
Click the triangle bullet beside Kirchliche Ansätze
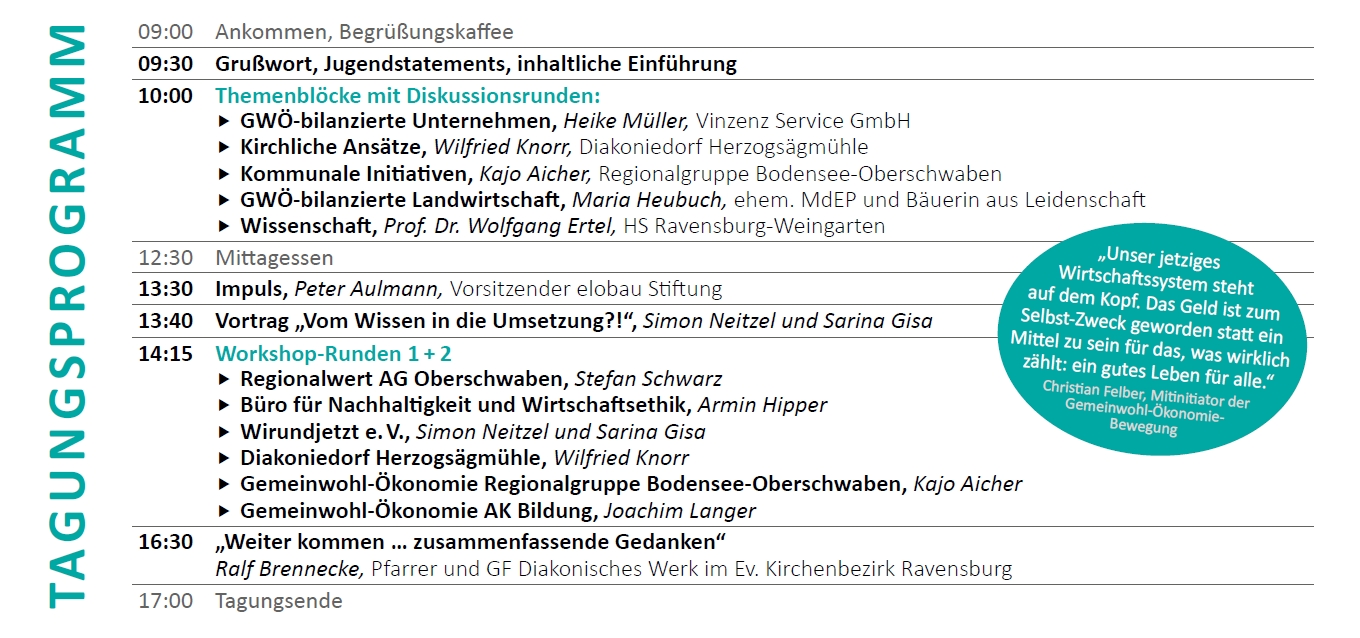point(223,148)
